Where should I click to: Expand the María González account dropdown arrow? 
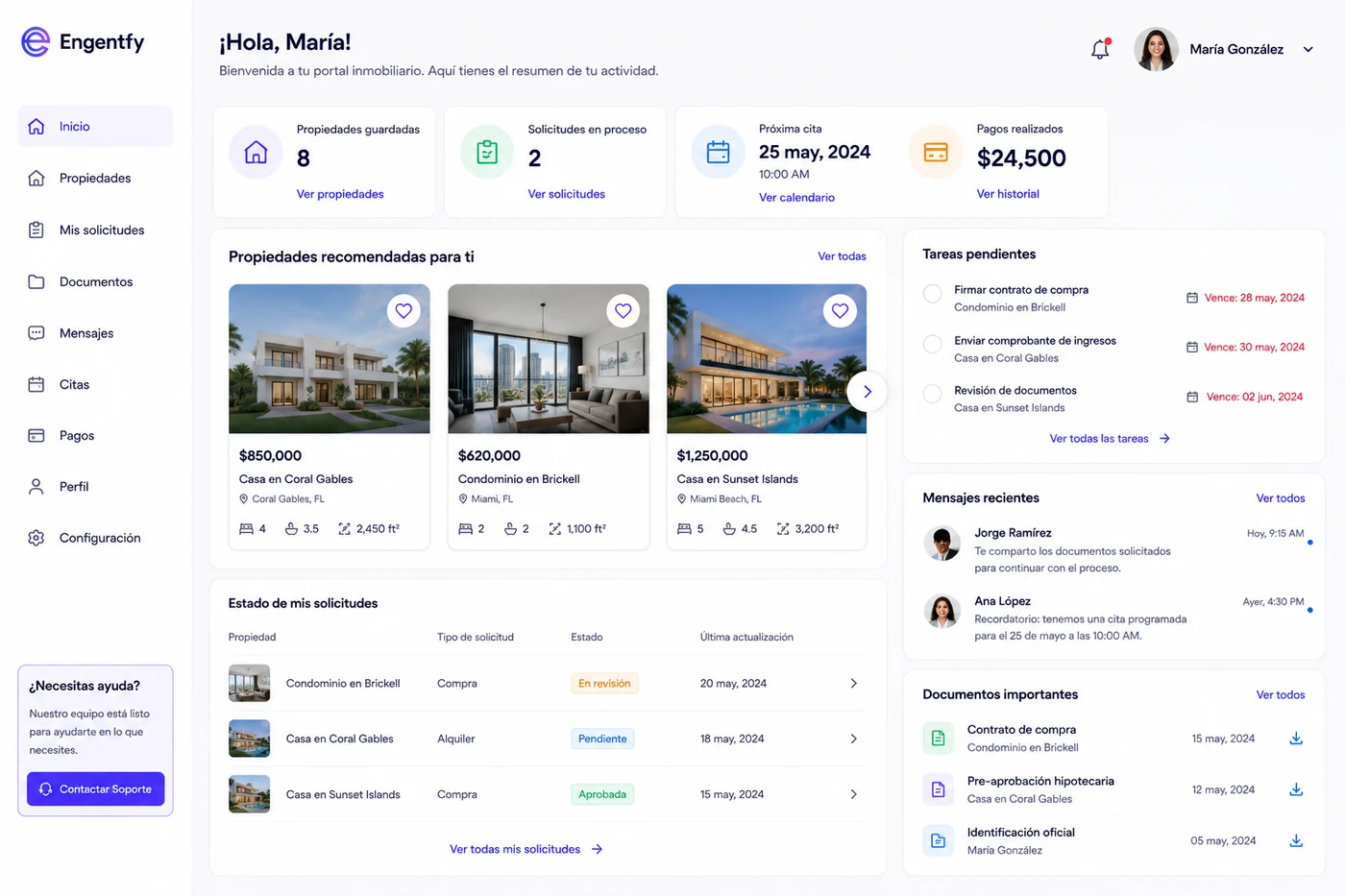[x=1308, y=49]
